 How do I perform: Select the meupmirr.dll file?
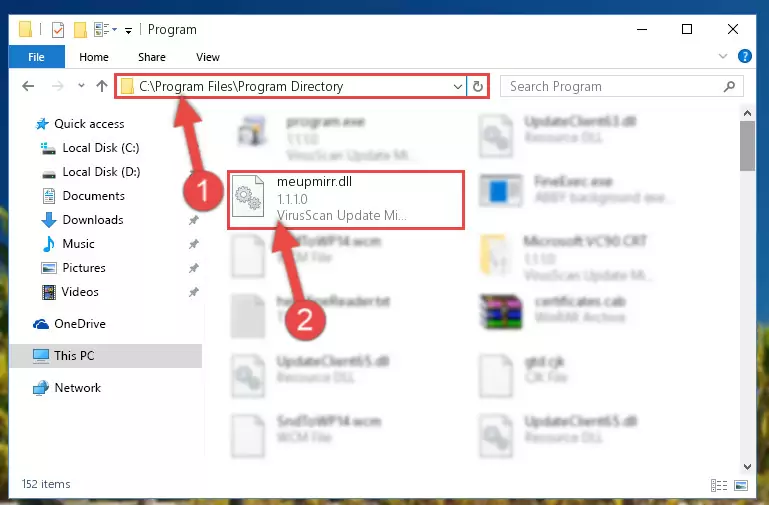pos(346,200)
